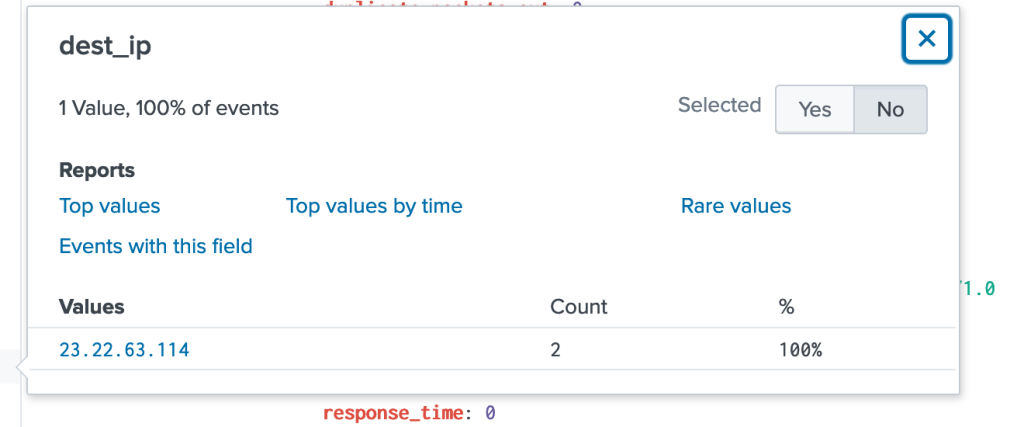
Task: Set Selected to No
Action: (x=890, y=110)
